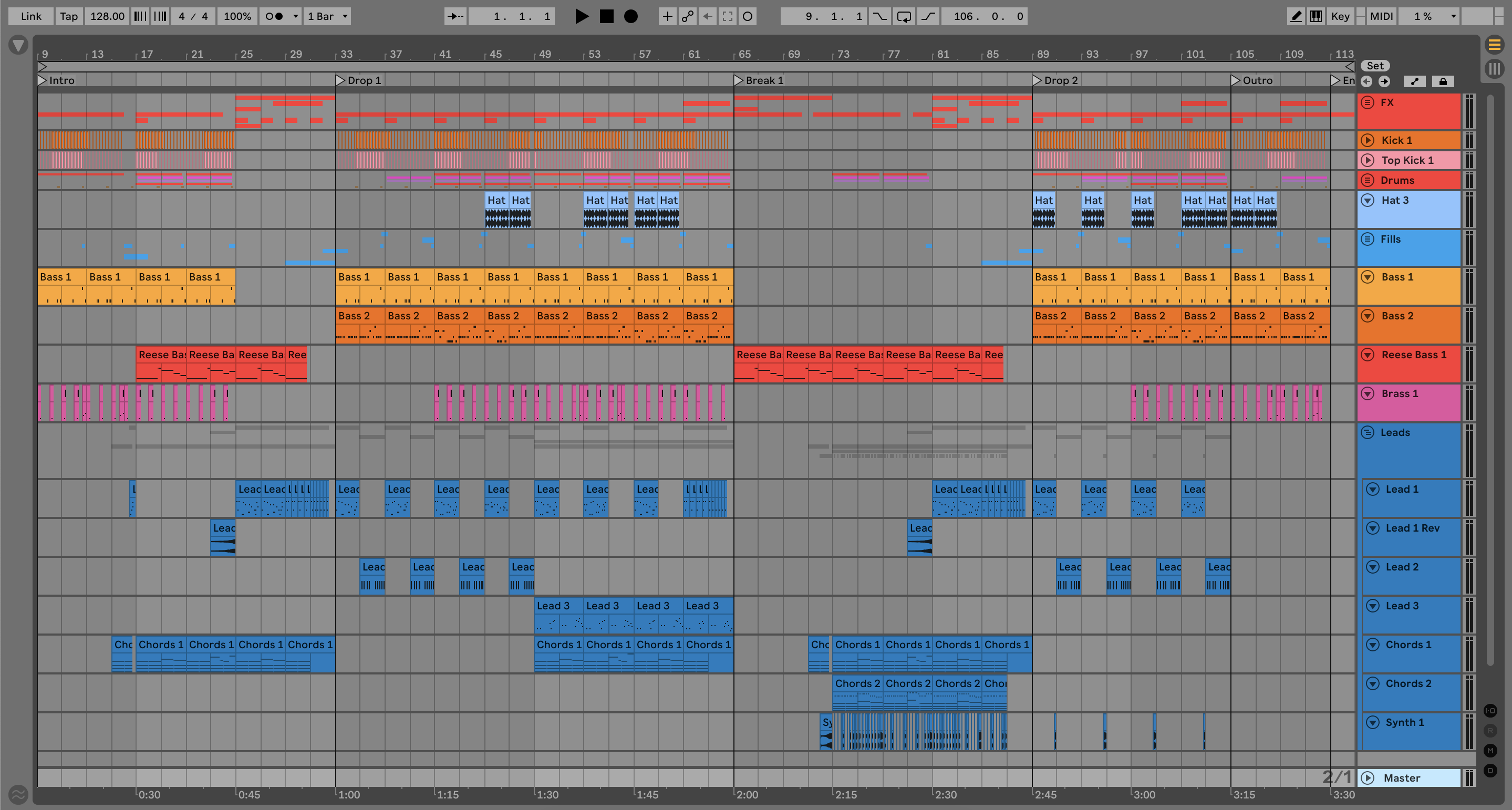The height and width of the screenshot is (810, 1512).
Task: Collapse the Leads group track
Action: tap(1368, 433)
